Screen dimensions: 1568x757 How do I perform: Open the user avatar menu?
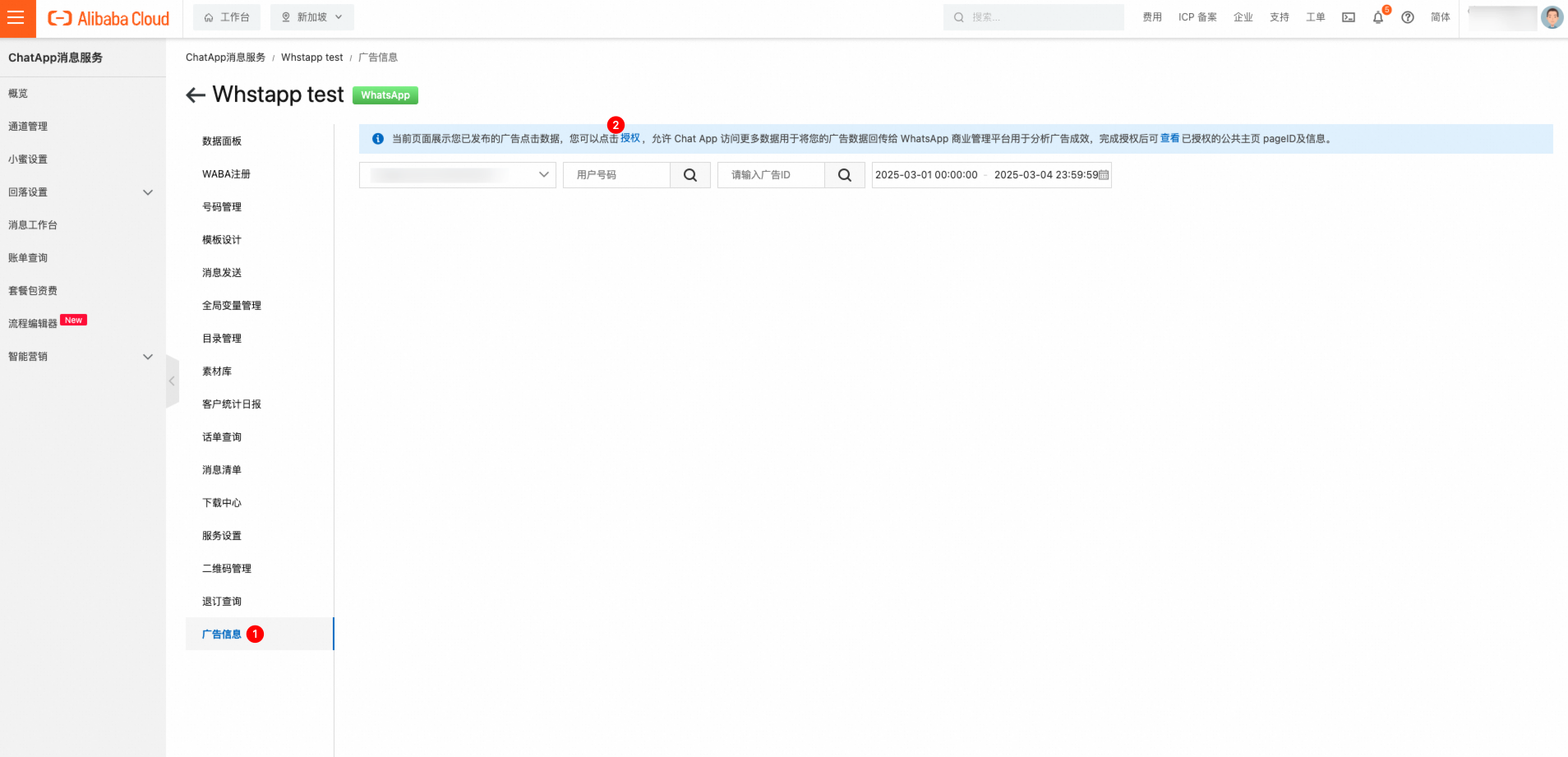pyautogui.click(x=1552, y=17)
